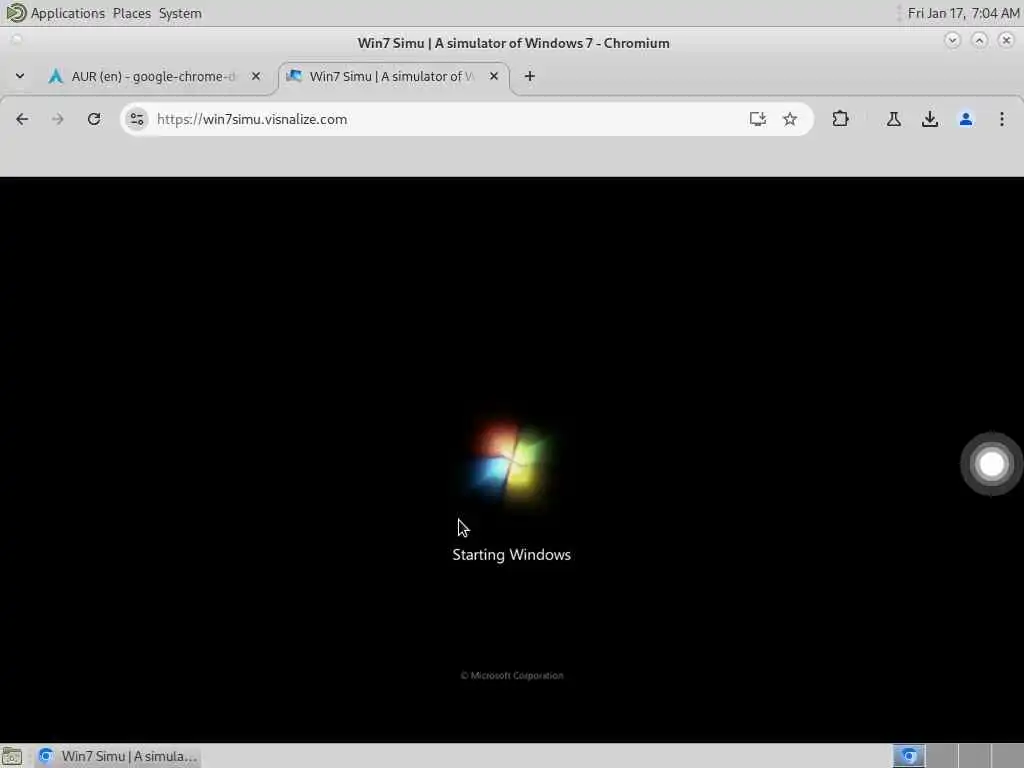Close the Chromium window
Viewport: 1024px width, 768px height.
(x=1006, y=40)
